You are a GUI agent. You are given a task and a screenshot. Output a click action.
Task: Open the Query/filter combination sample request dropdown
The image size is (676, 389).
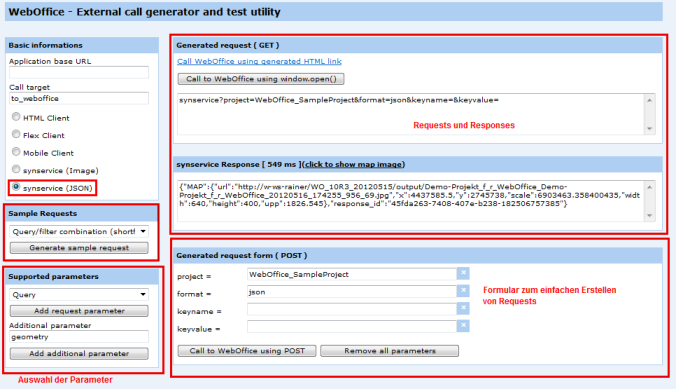(x=79, y=232)
